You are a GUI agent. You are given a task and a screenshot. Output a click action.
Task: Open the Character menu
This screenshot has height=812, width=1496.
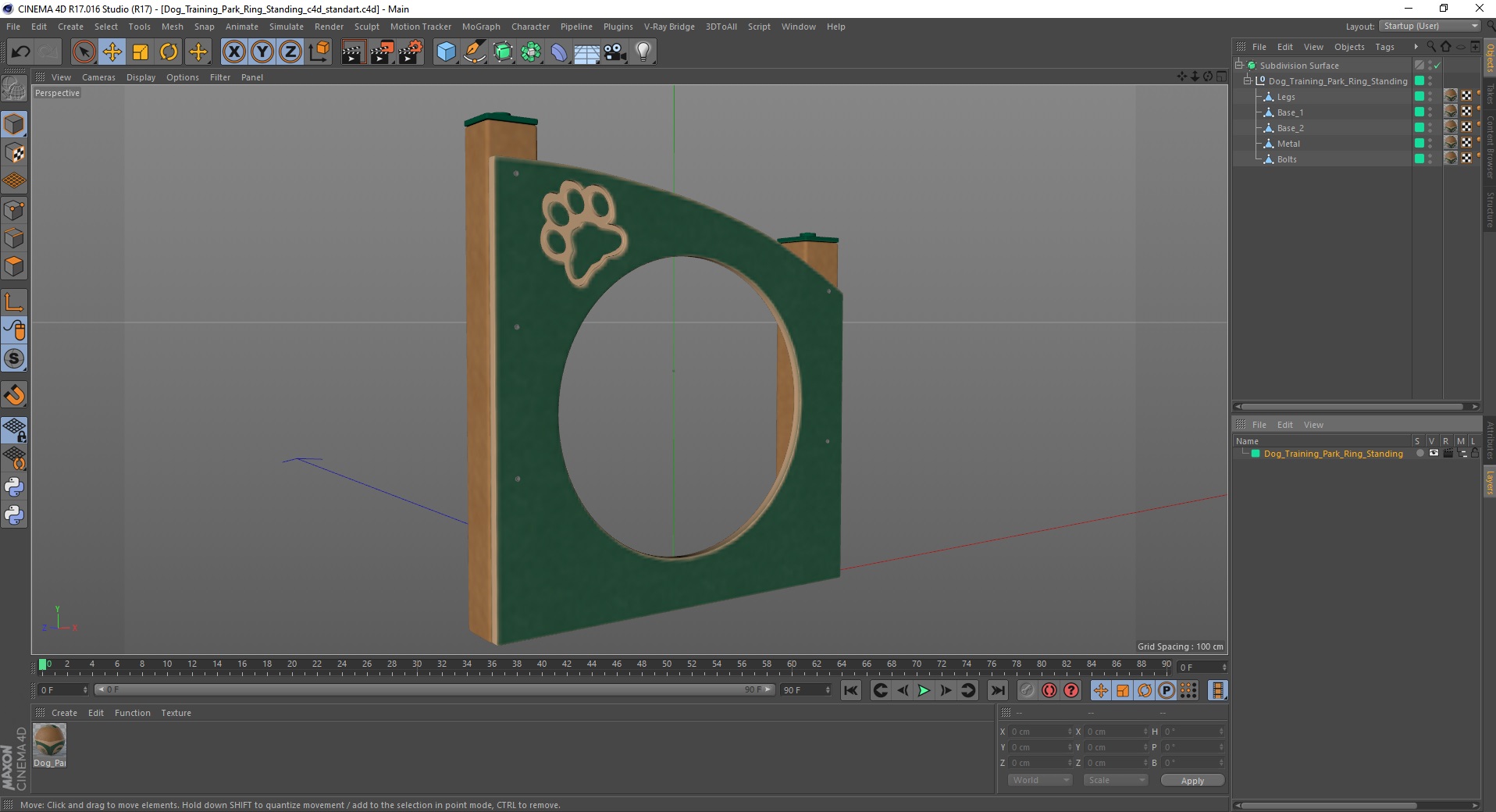pyautogui.click(x=530, y=27)
